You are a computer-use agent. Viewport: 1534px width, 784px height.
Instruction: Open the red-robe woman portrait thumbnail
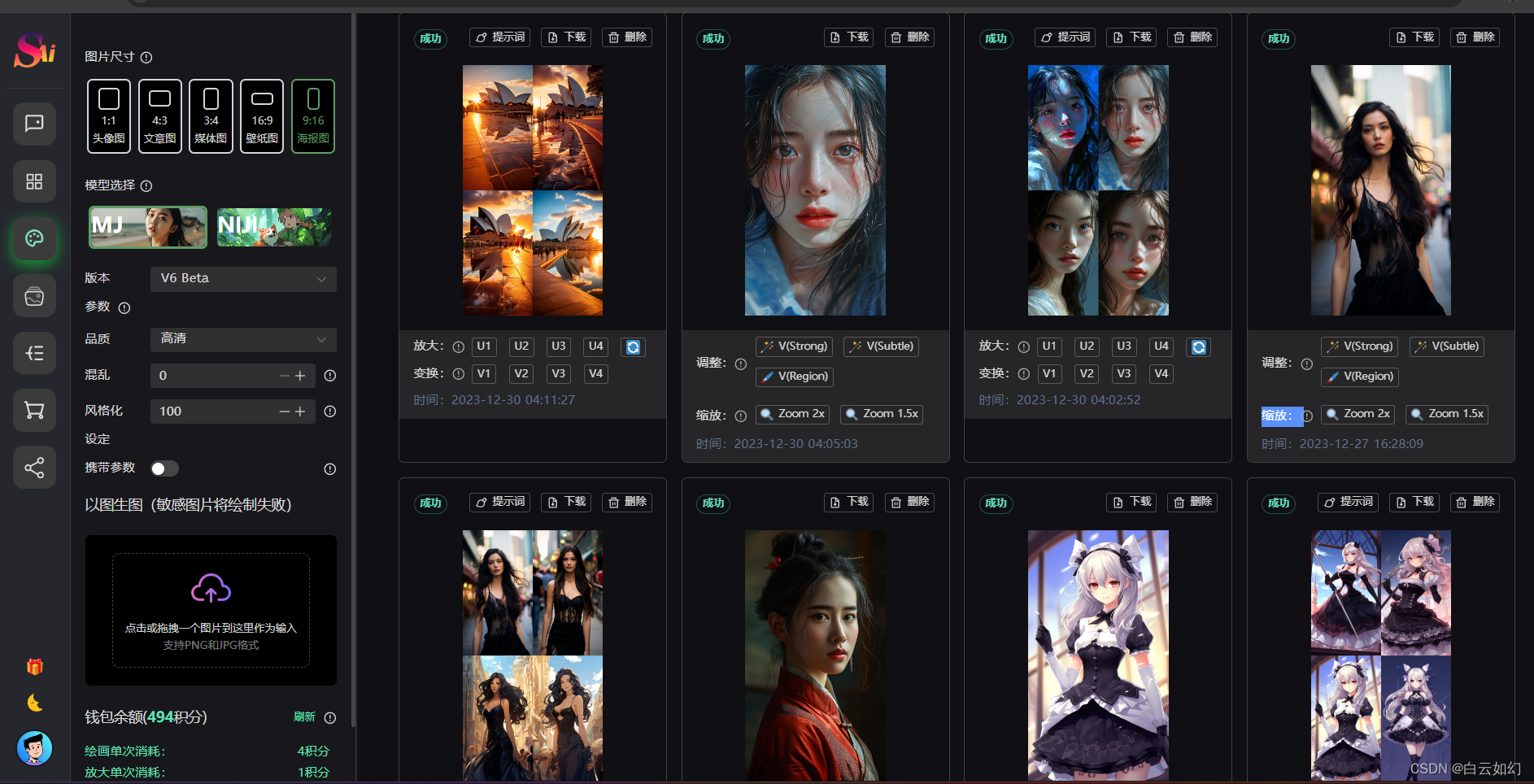(x=815, y=656)
